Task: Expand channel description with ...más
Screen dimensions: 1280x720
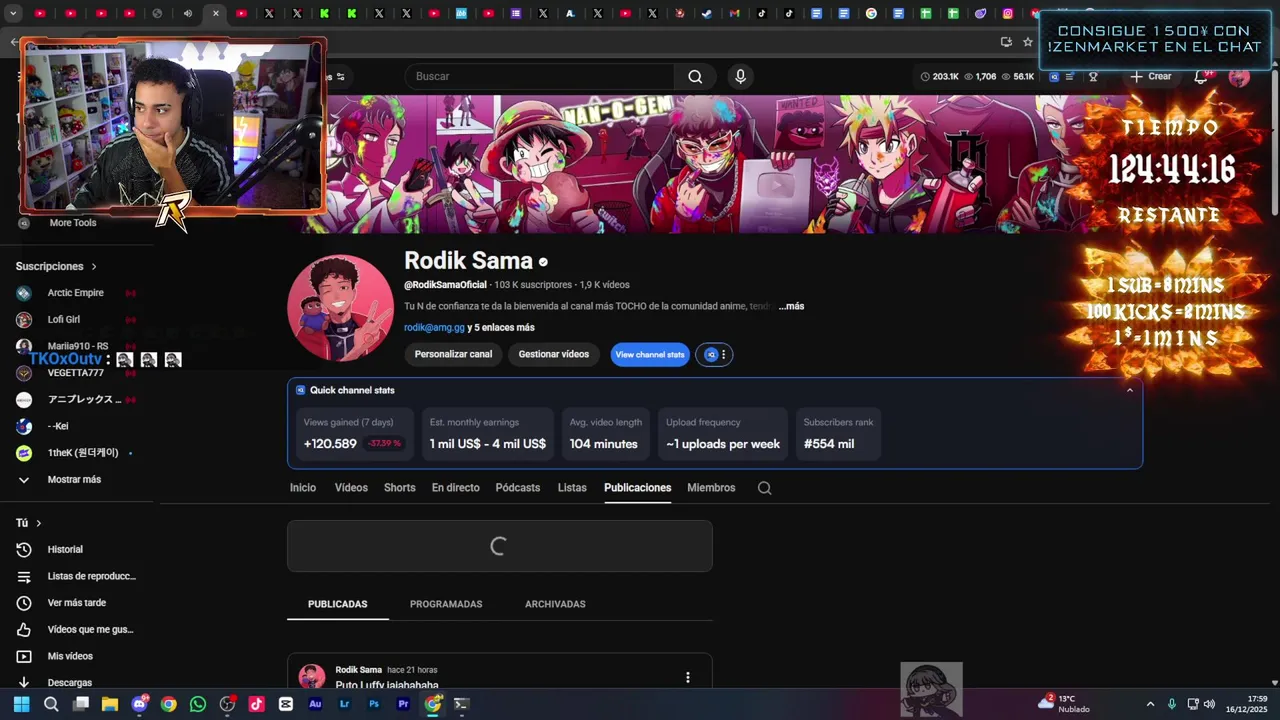Action: (x=791, y=306)
